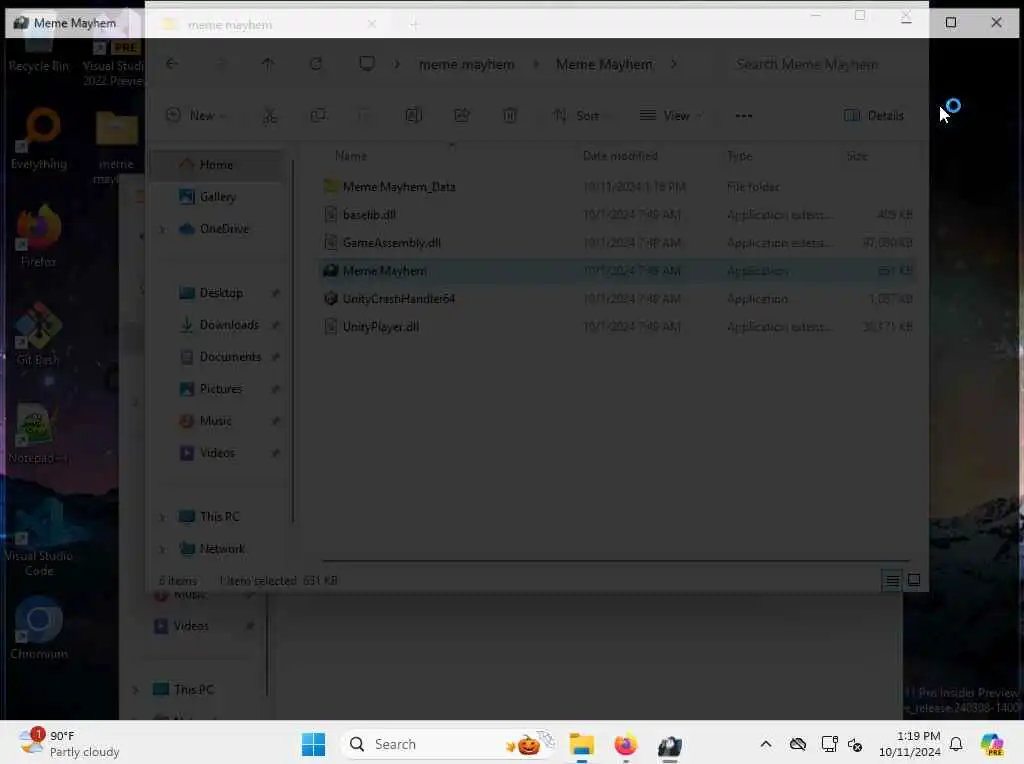Open the See more ellipsis menu
This screenshot has width=1024, height=764.
[x=743, y=116]
